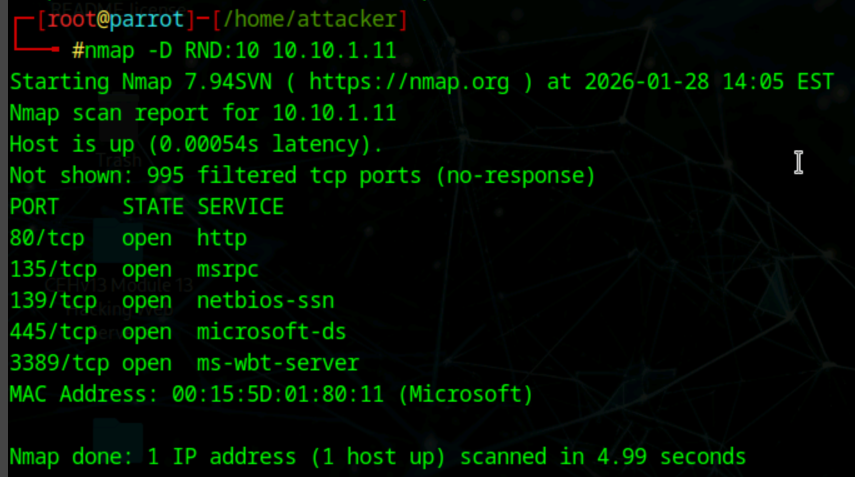Click the msrpc service name

[x=228, y=270]
